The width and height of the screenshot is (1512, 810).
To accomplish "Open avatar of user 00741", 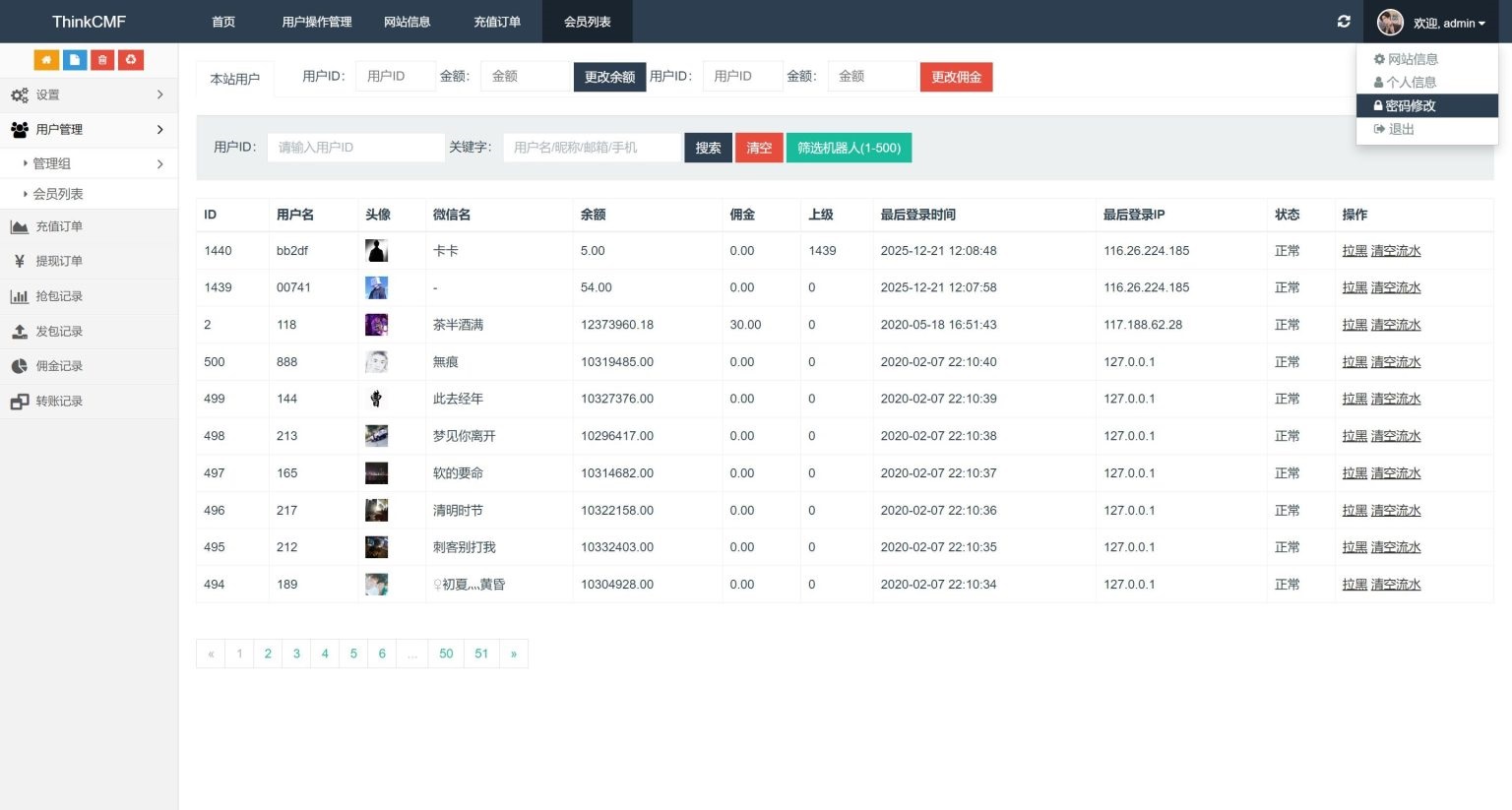I will (x=376, y=287).
